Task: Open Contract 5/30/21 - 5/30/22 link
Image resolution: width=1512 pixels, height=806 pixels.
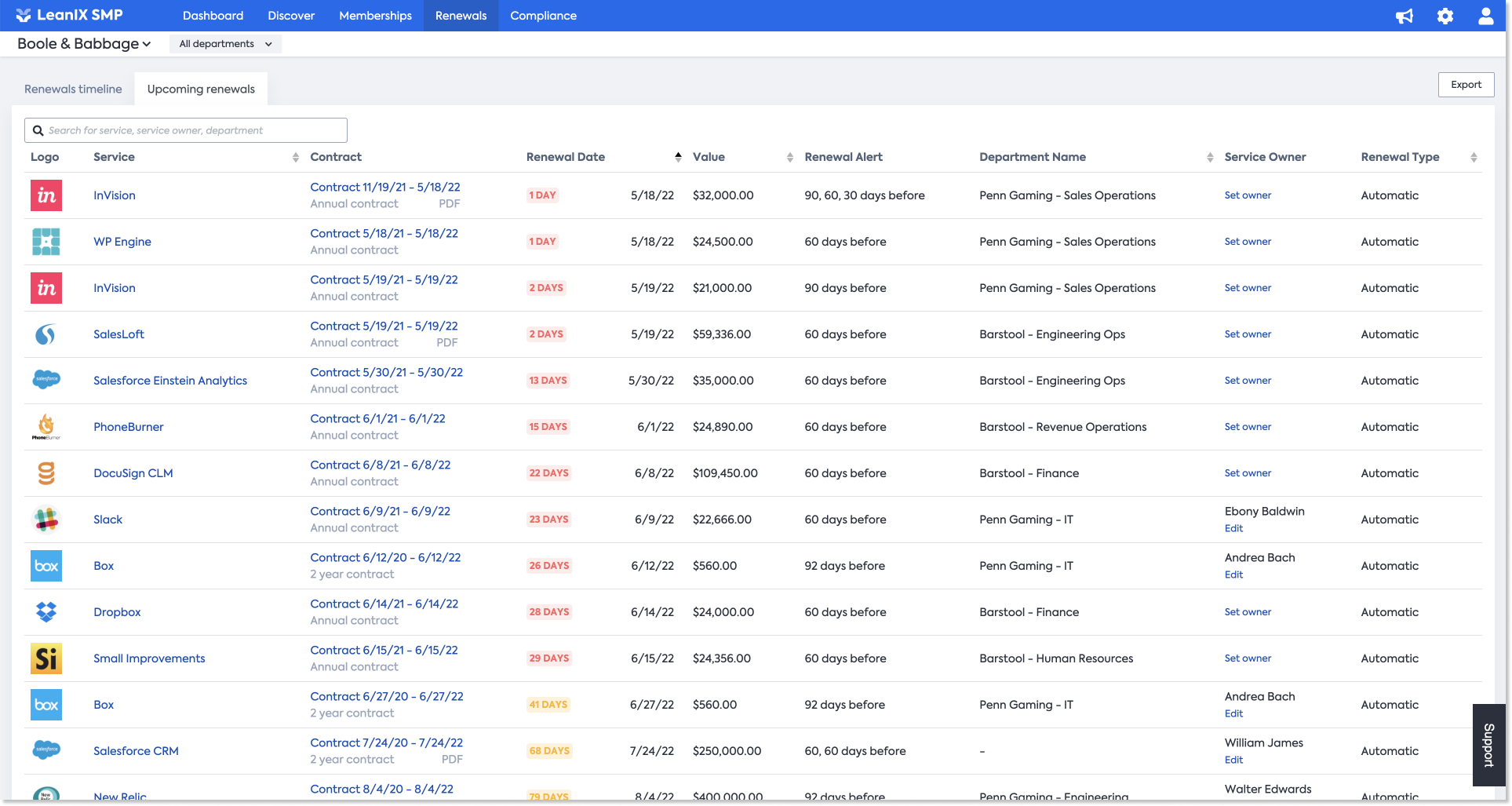Action: tap(386, 372)
